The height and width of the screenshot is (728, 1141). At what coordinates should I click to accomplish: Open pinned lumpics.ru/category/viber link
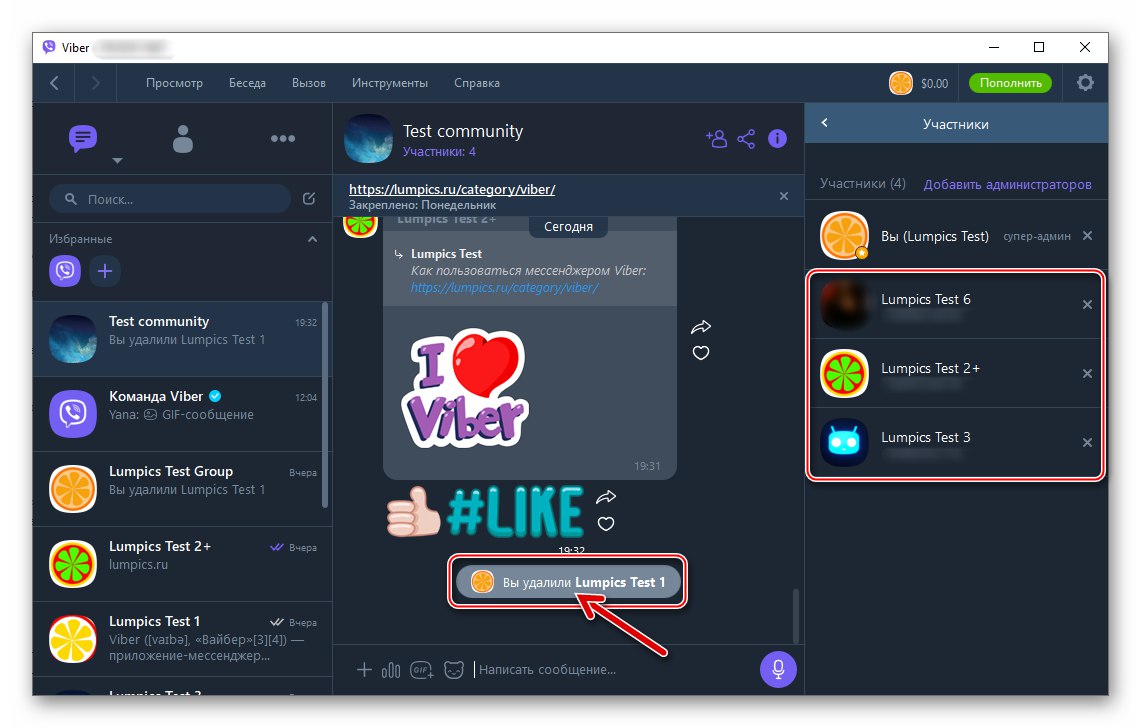click(452, 189)
